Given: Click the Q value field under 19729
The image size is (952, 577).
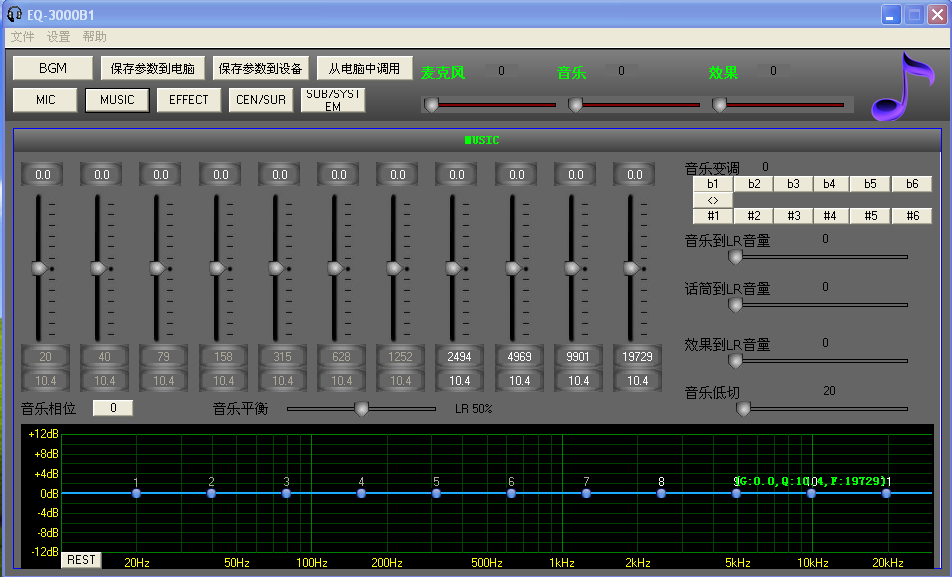Looking at the screenshot, I should [637, 381].
